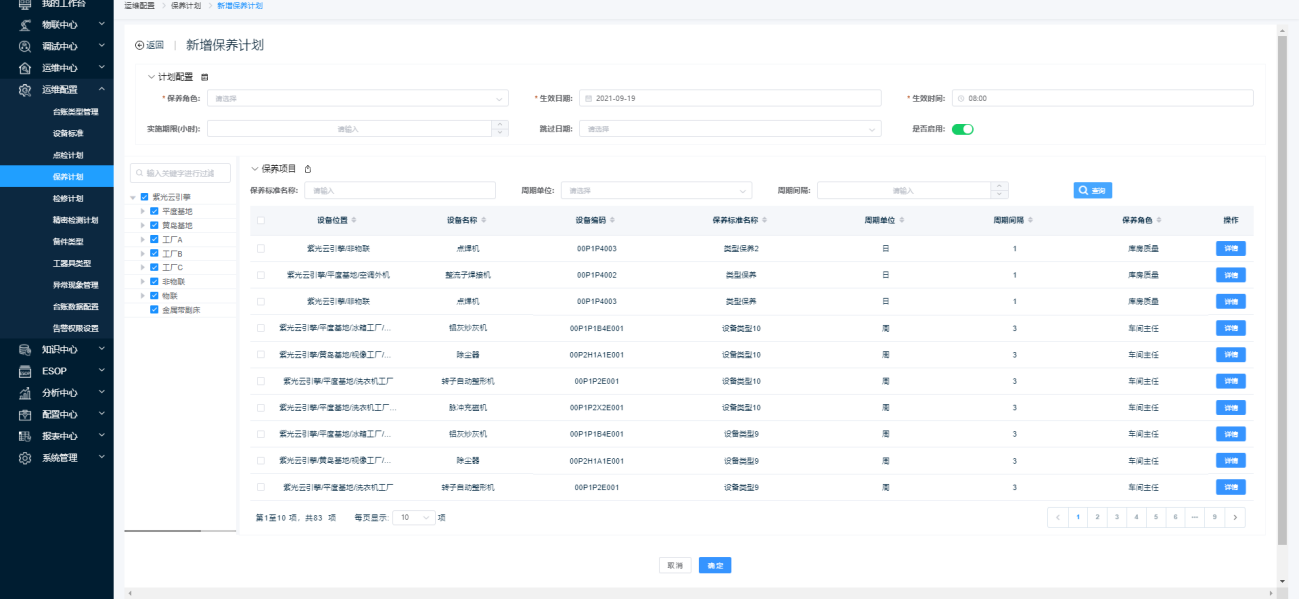Uncheck the 平度基地 tree checkbox

(154, 211)
